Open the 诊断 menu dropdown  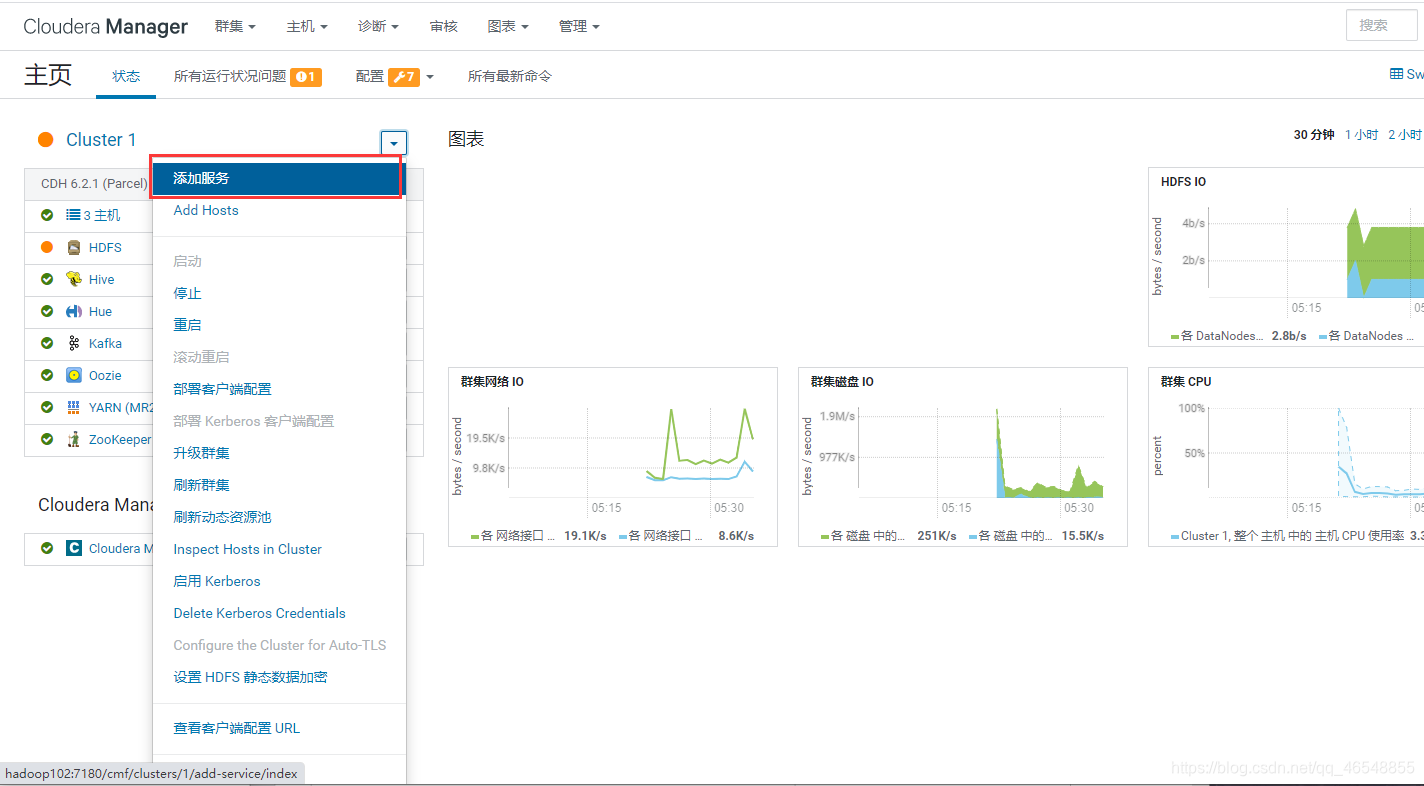coord(379,26)
